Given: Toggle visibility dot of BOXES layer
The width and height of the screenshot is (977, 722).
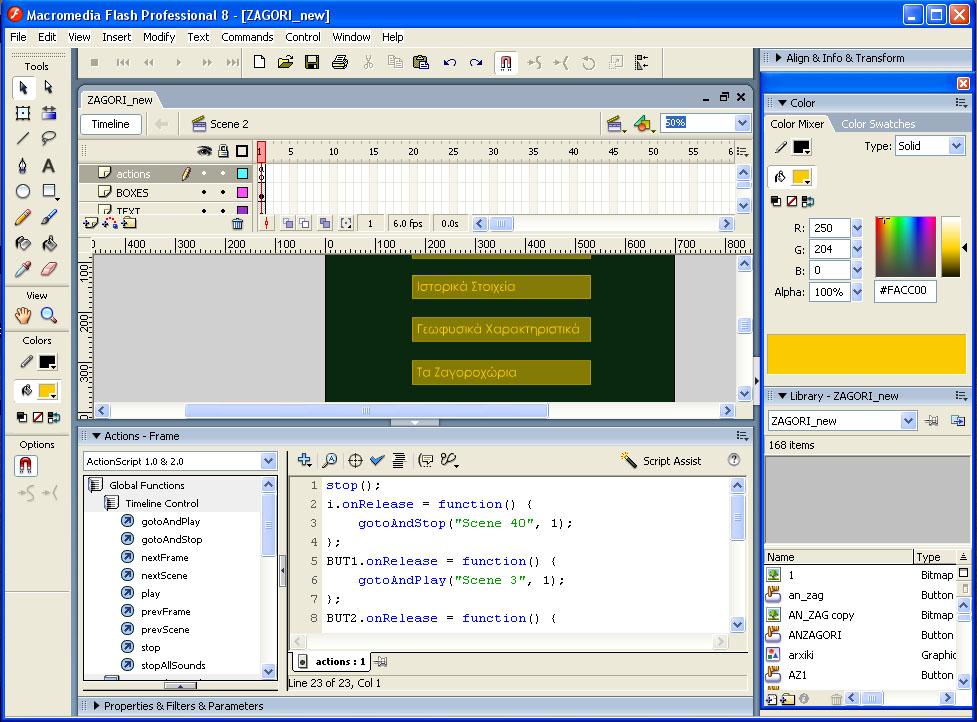Looking at the screenshot, I should 204,192.
